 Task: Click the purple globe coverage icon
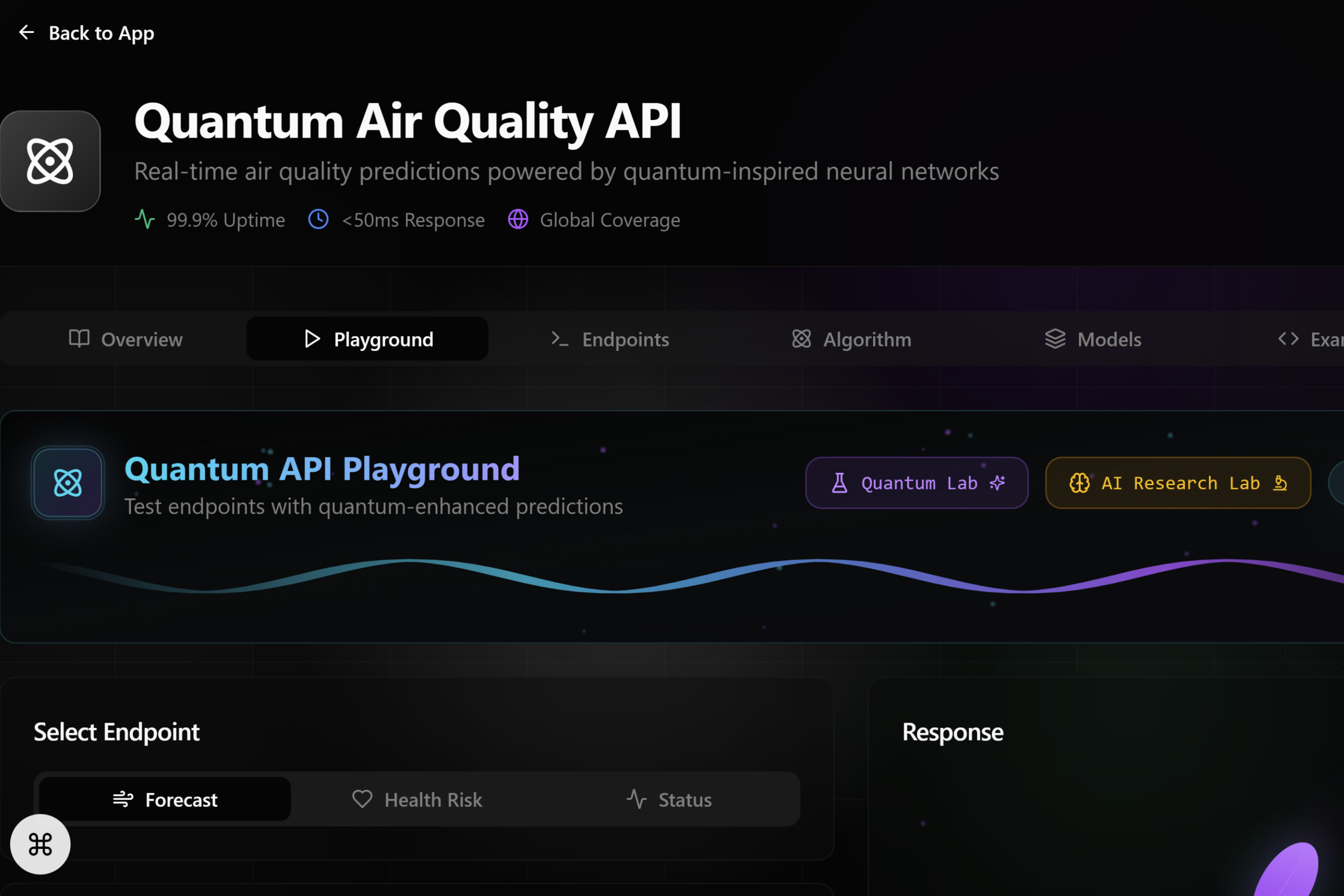pyautogui.click(x=518, y=219)
